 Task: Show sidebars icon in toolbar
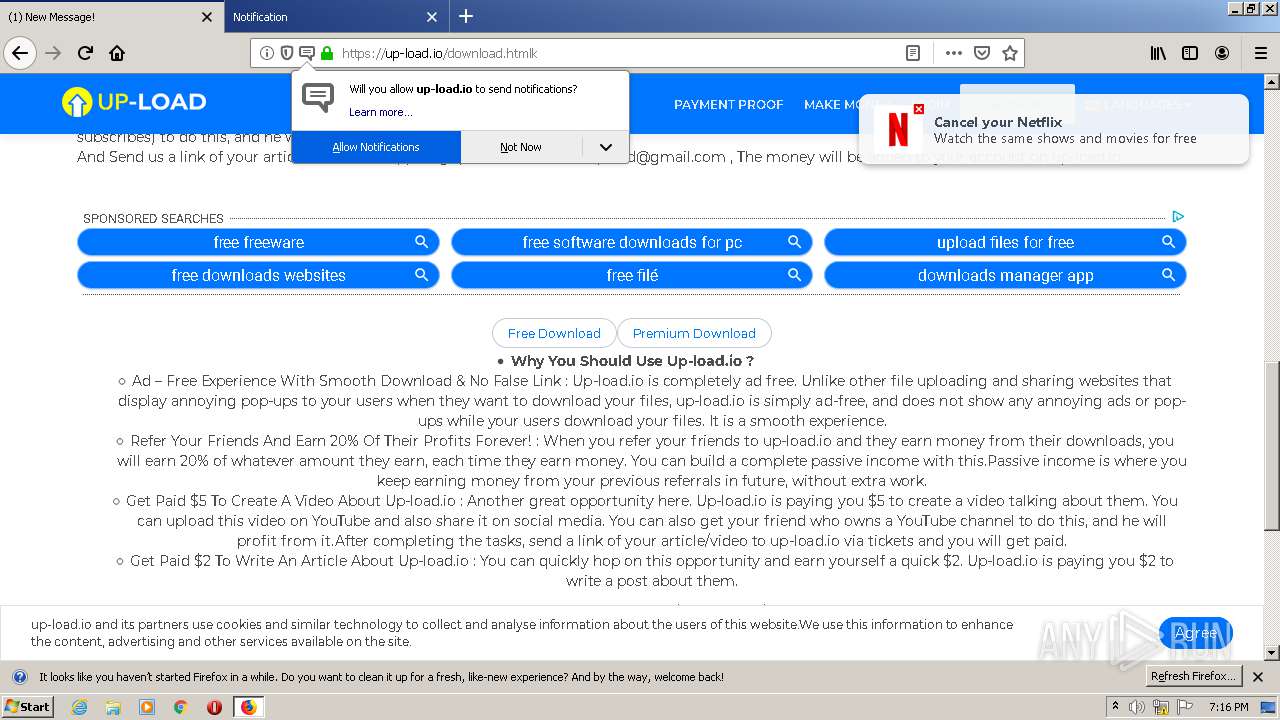click(1190, 53)
